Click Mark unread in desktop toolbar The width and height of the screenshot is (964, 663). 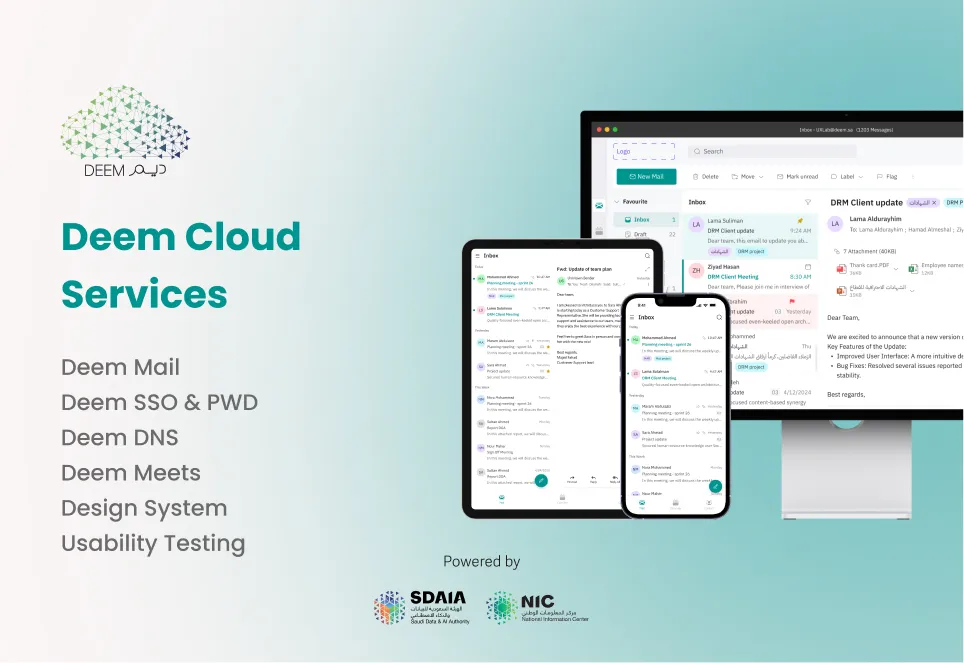(797, 177)
